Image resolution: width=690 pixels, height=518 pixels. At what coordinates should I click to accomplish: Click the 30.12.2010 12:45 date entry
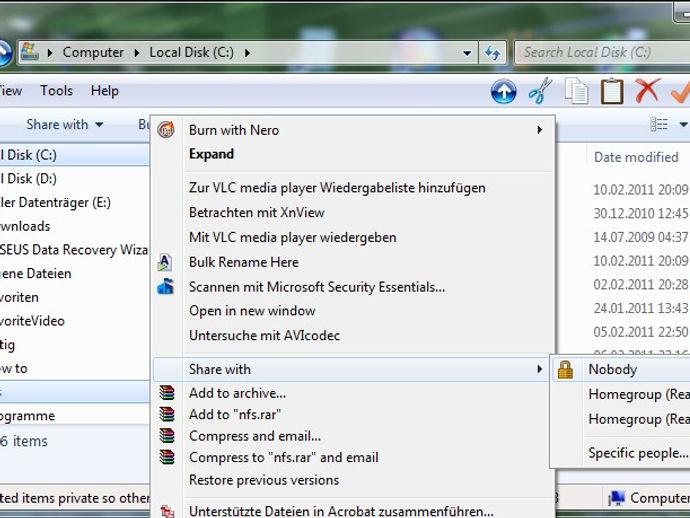[641, 213]
